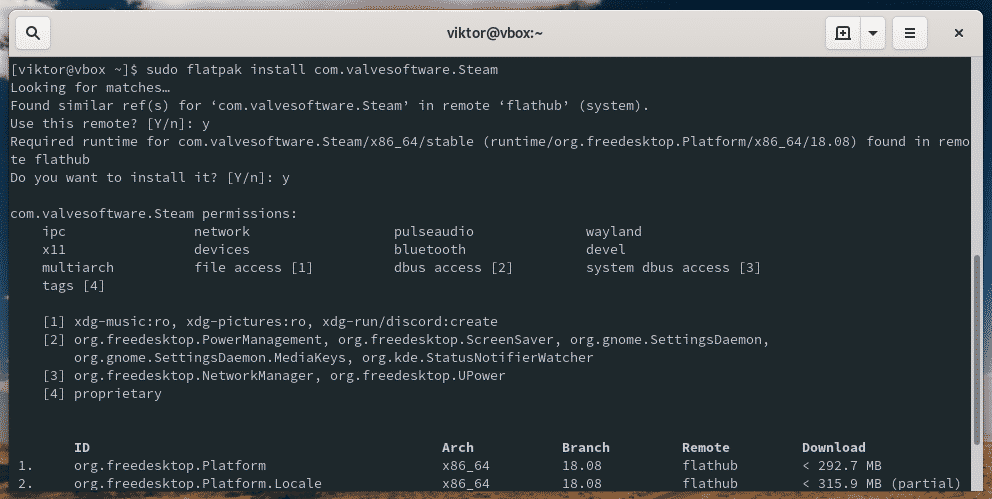
Task: Open the terminal search tool
Action: 33,33
